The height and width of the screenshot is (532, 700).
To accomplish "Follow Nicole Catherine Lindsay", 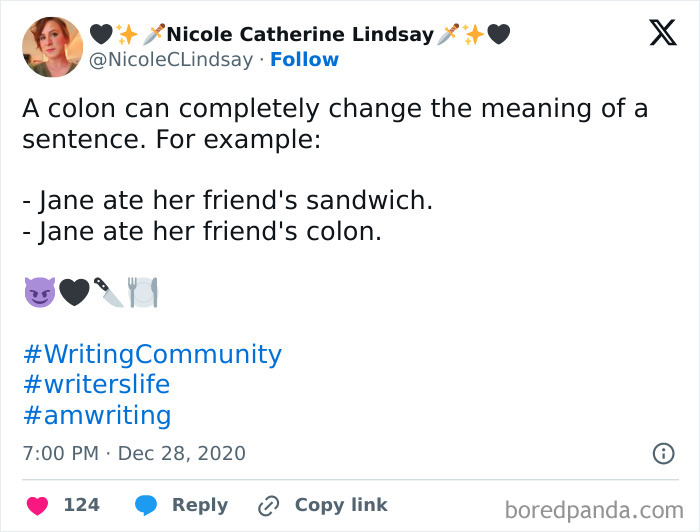I will (x=304, y=60).
